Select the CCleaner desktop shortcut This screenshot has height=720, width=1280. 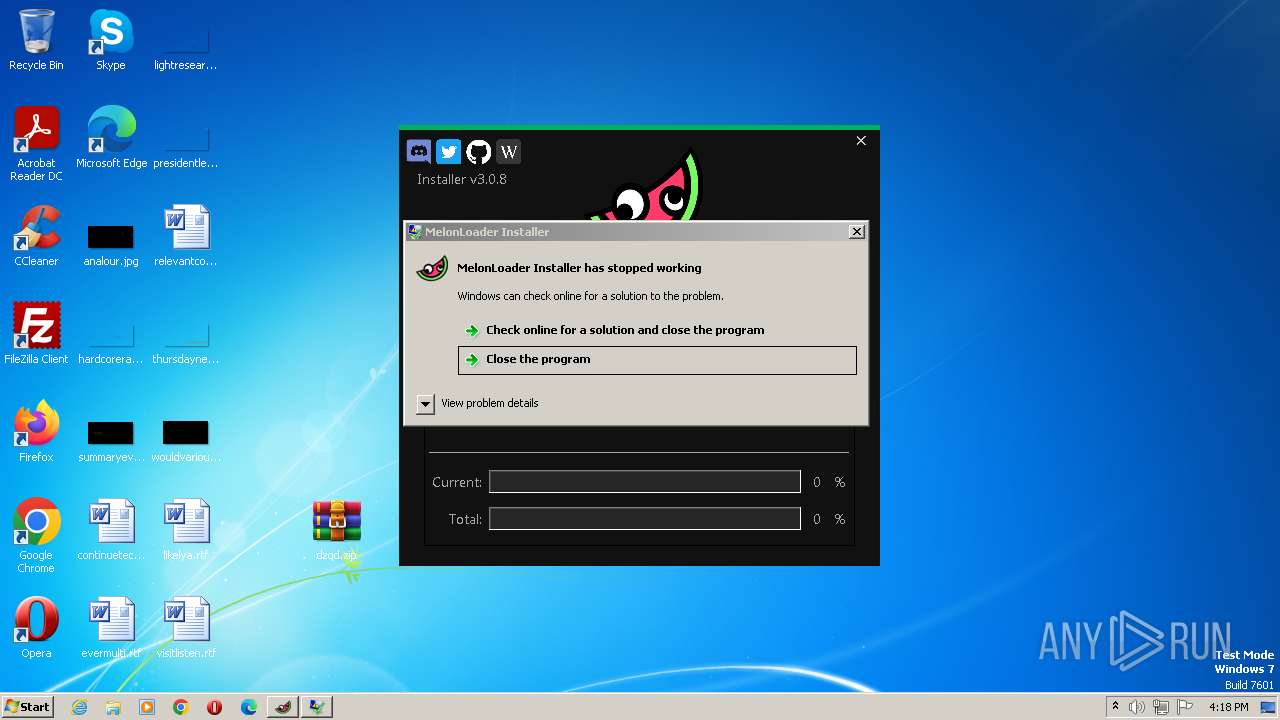coord(36,236)
